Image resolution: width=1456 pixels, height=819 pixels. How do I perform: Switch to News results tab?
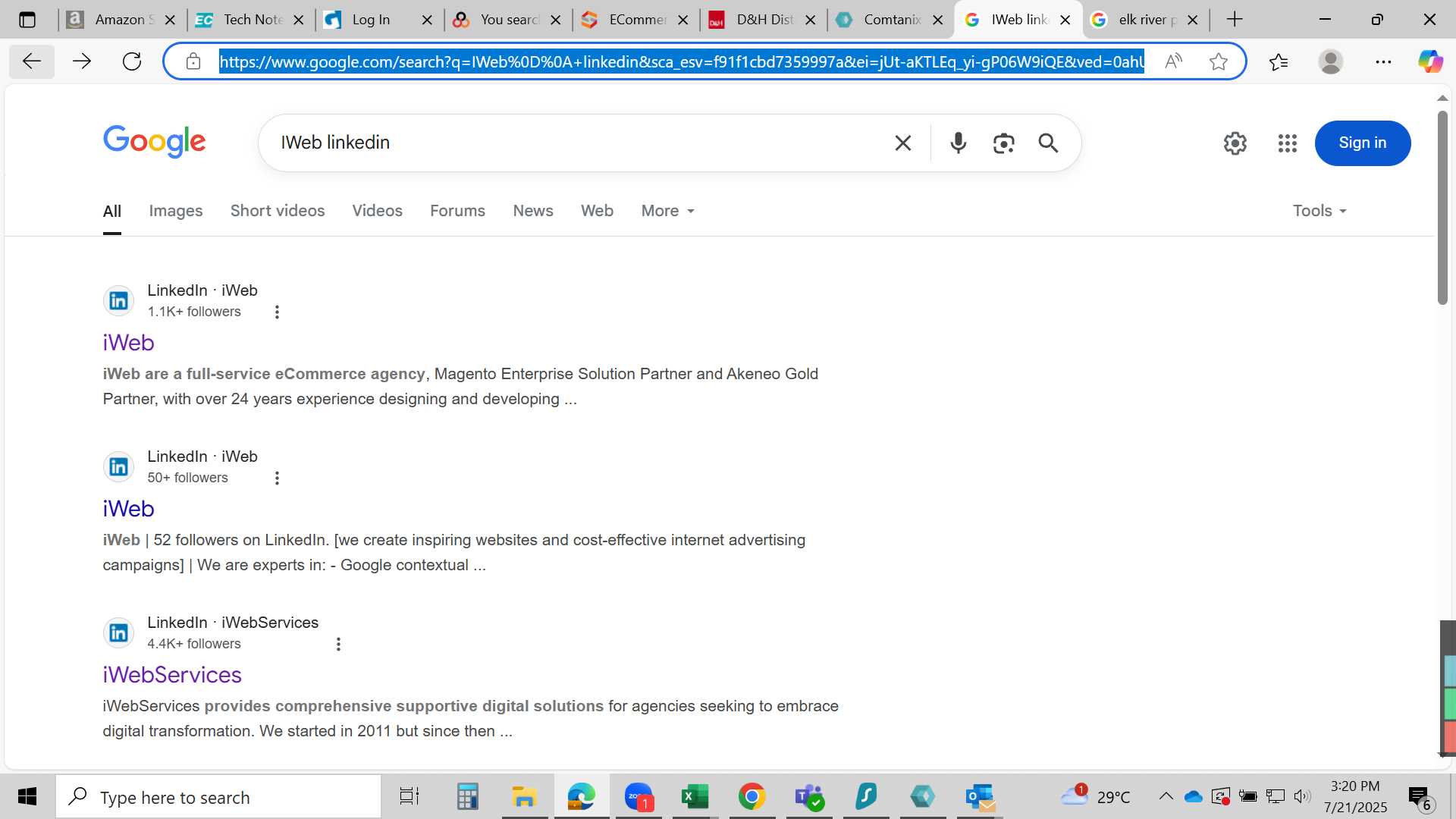click(533, 211)
